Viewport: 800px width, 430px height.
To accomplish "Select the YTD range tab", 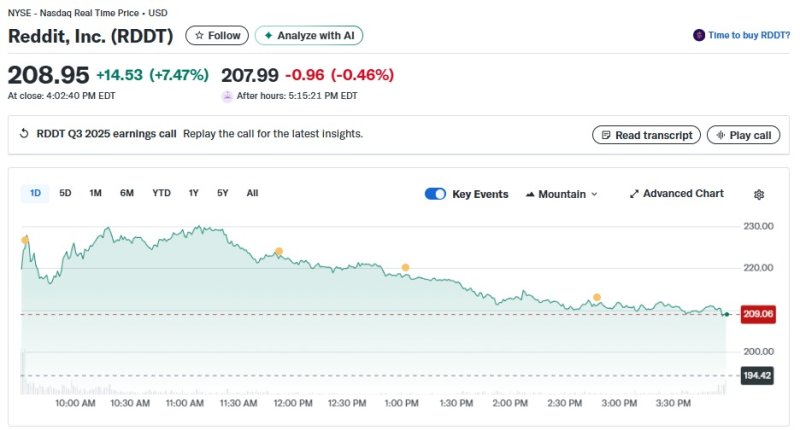I will (x=161, y=193).
